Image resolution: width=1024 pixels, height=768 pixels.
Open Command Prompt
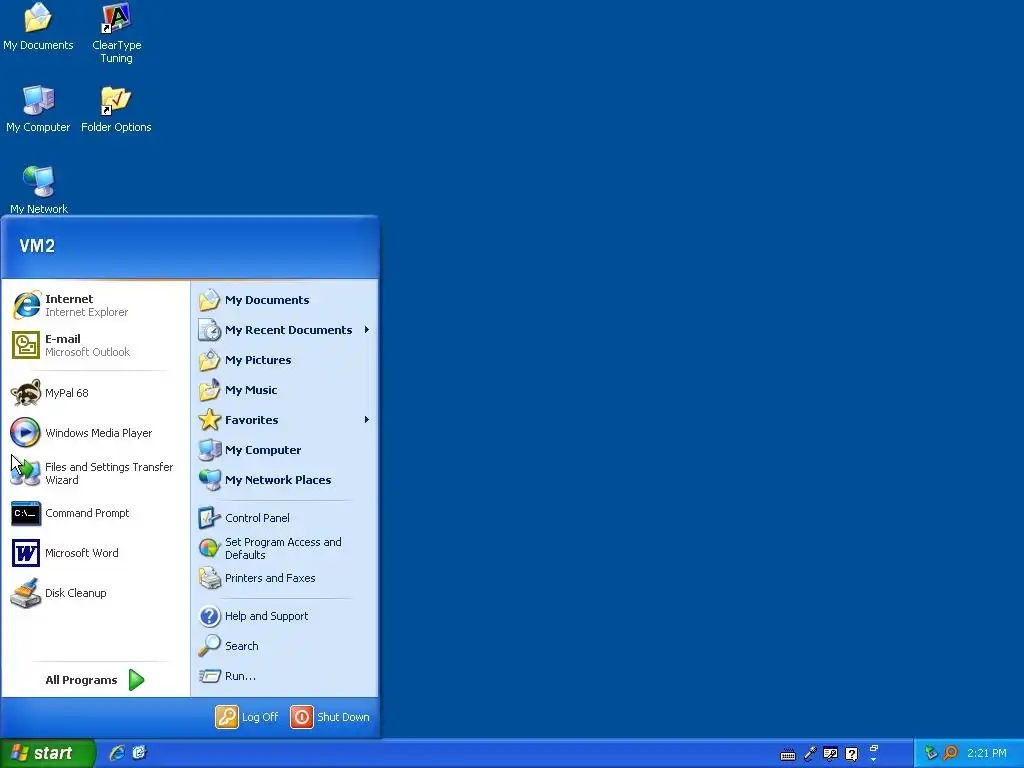tap(95, 513)
